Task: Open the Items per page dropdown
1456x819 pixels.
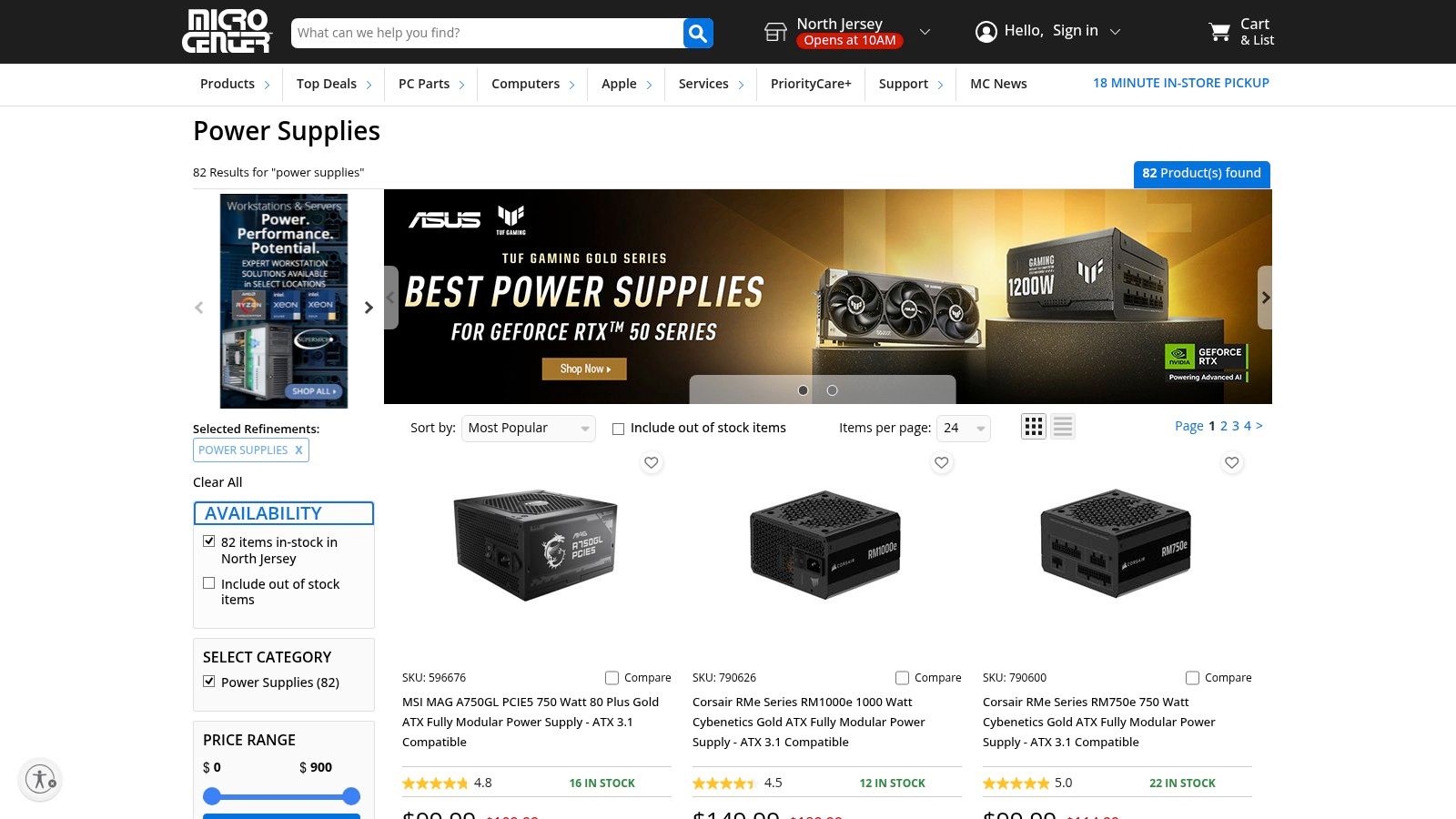Action: 964,428
